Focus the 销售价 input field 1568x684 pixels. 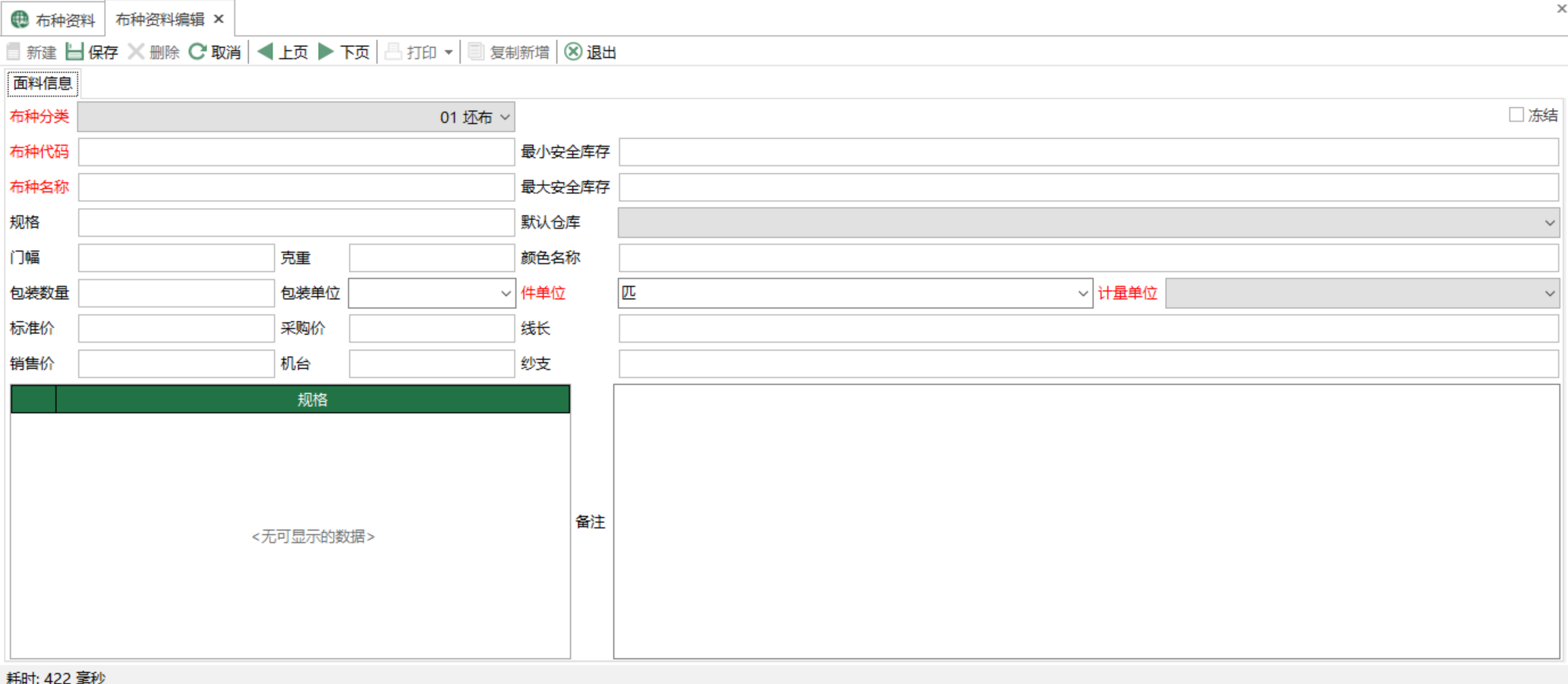tap(176, 364)
